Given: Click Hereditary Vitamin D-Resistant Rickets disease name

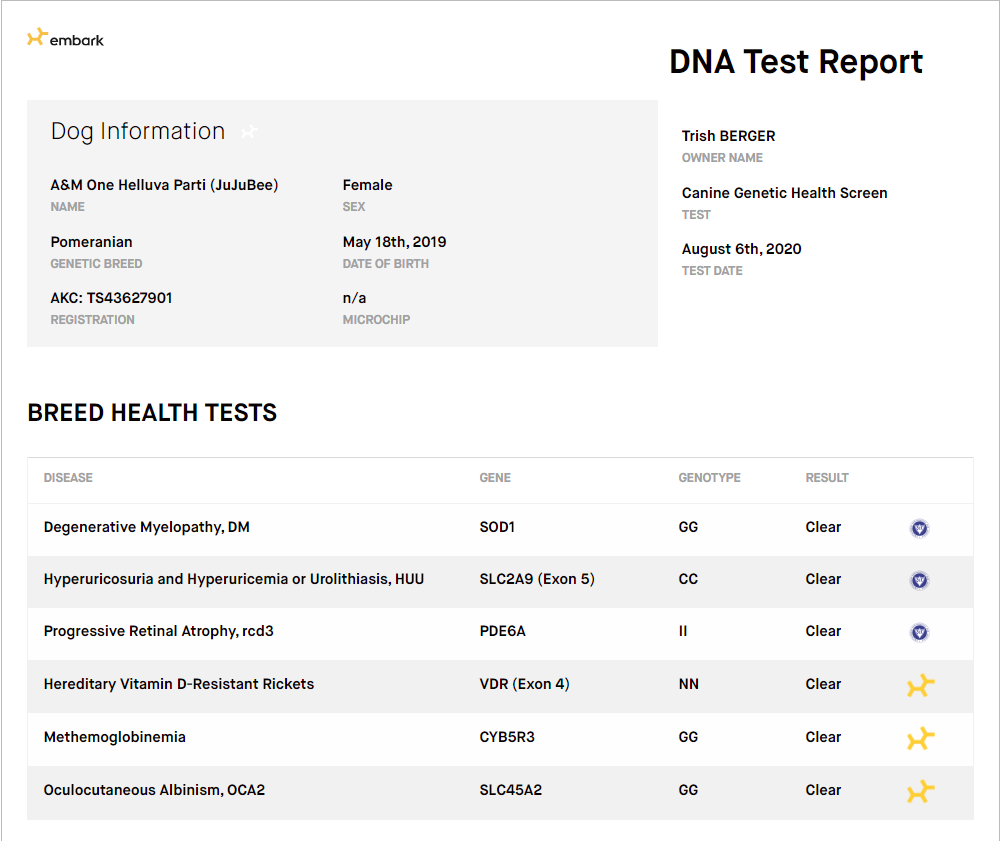Looking at the screenshot, I should pos(179,684).
